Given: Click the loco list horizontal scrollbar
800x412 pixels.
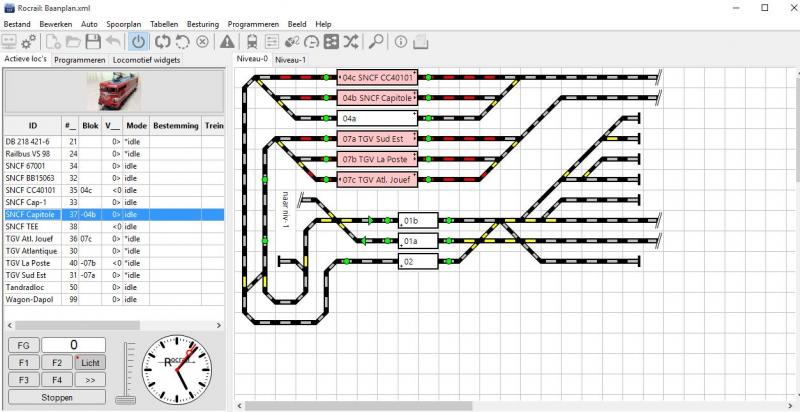Looking at the screenshot, I should [77, 325].
